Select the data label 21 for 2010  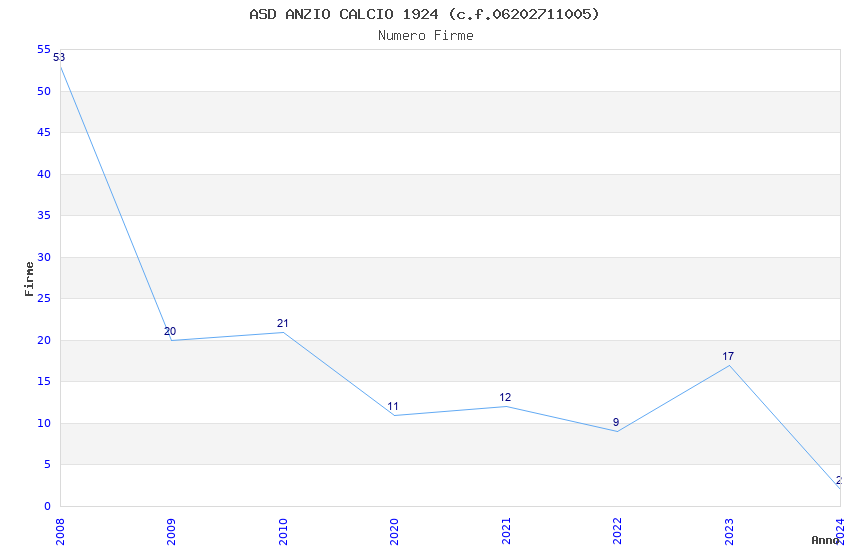(x=282, y=323)
